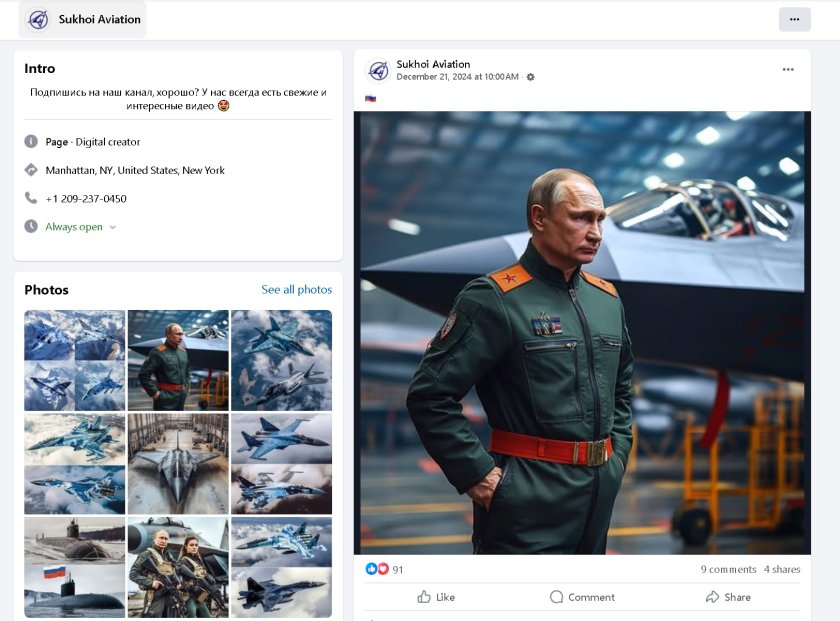Click the phone icon in Intro
The height and width of the screenshot is (621, 840).
click(31, 198)
